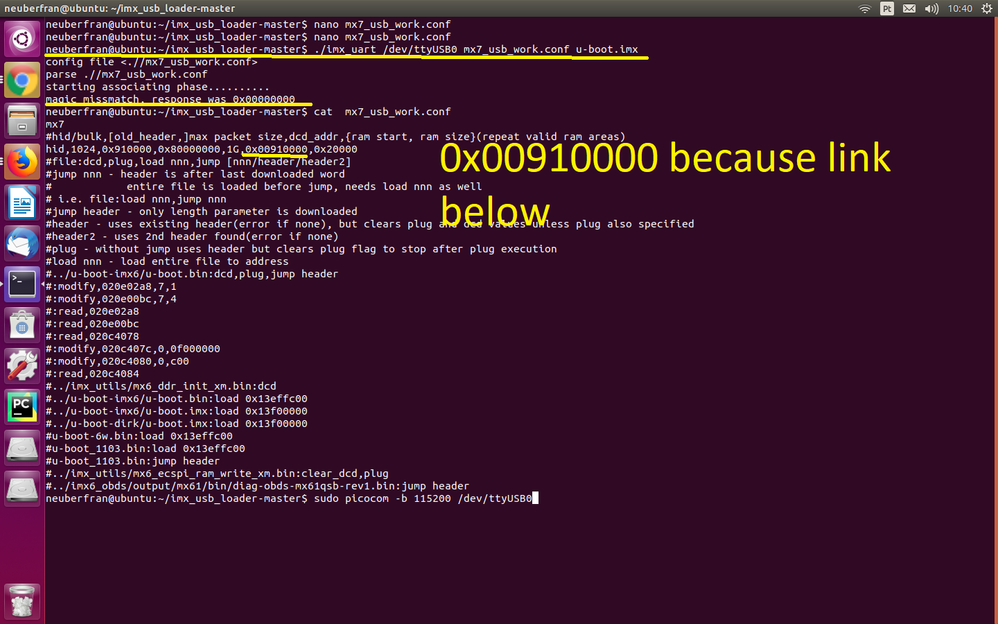The height and width of the screenshot is (624, 998).
Task: Open the Ubuntu Dash search launcher
Action: pyautogui.click(x=22, y=39)
